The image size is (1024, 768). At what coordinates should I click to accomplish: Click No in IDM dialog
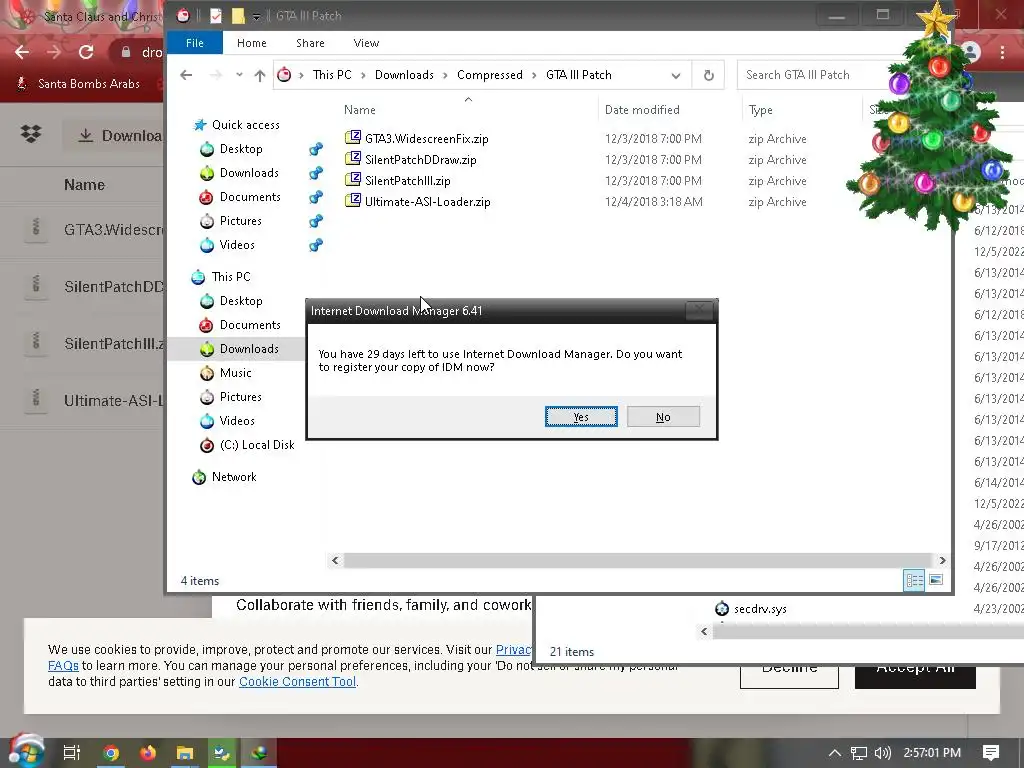pyautogui.click(x=663, y=417)
